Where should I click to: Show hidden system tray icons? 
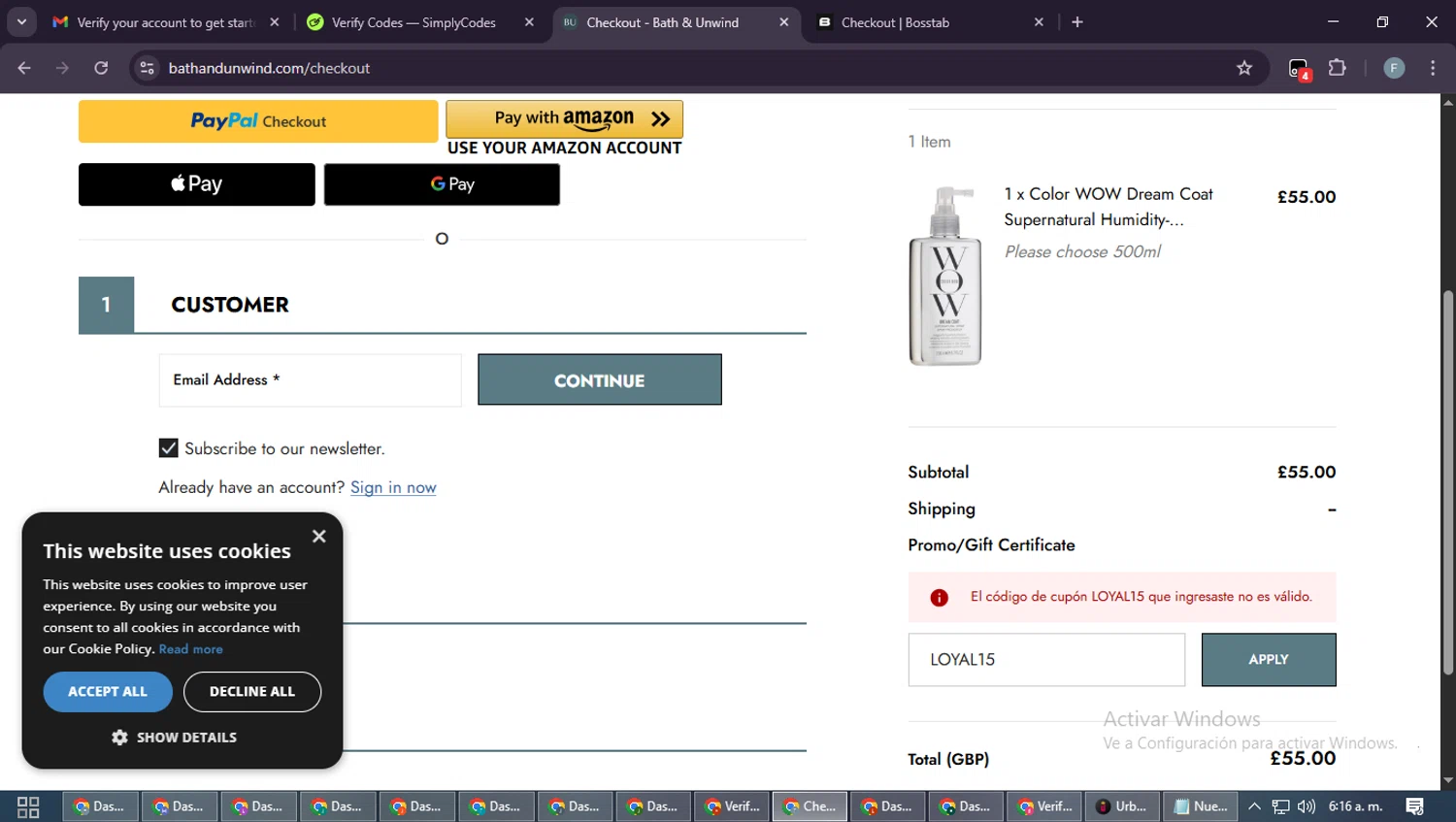[1254, 806]
